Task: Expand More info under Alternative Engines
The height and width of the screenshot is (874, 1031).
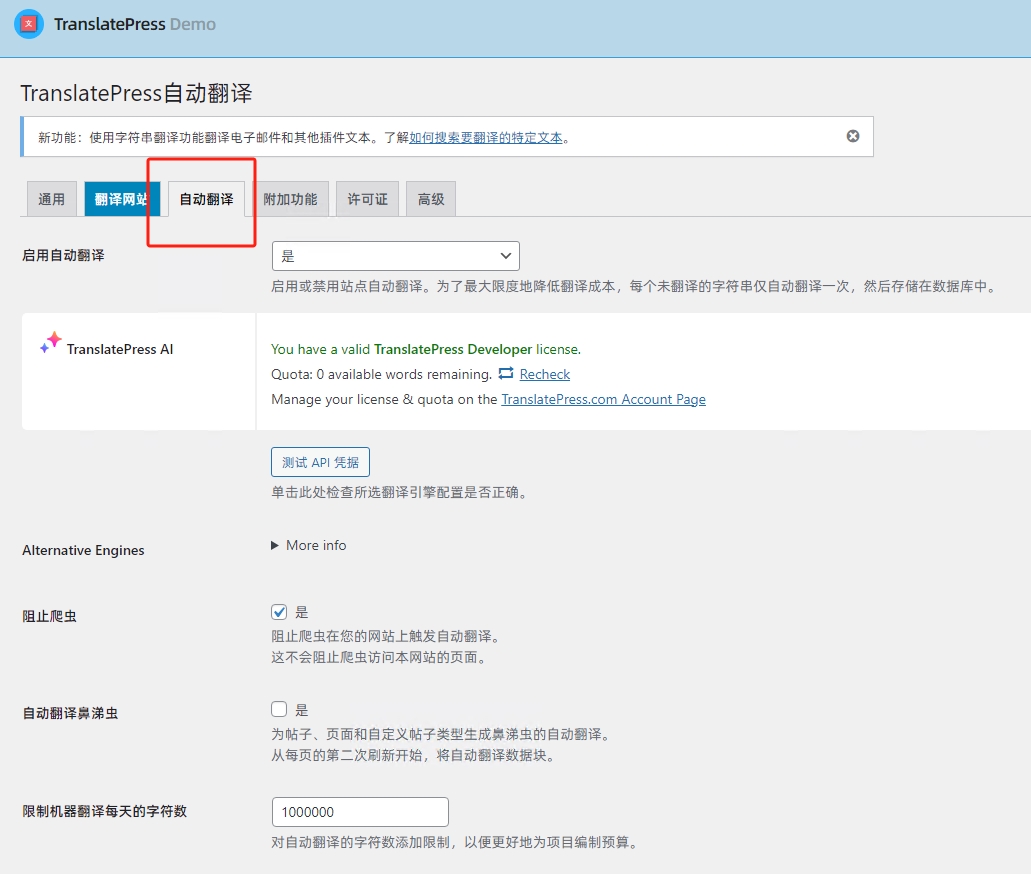Action: (x=309, y=545)
